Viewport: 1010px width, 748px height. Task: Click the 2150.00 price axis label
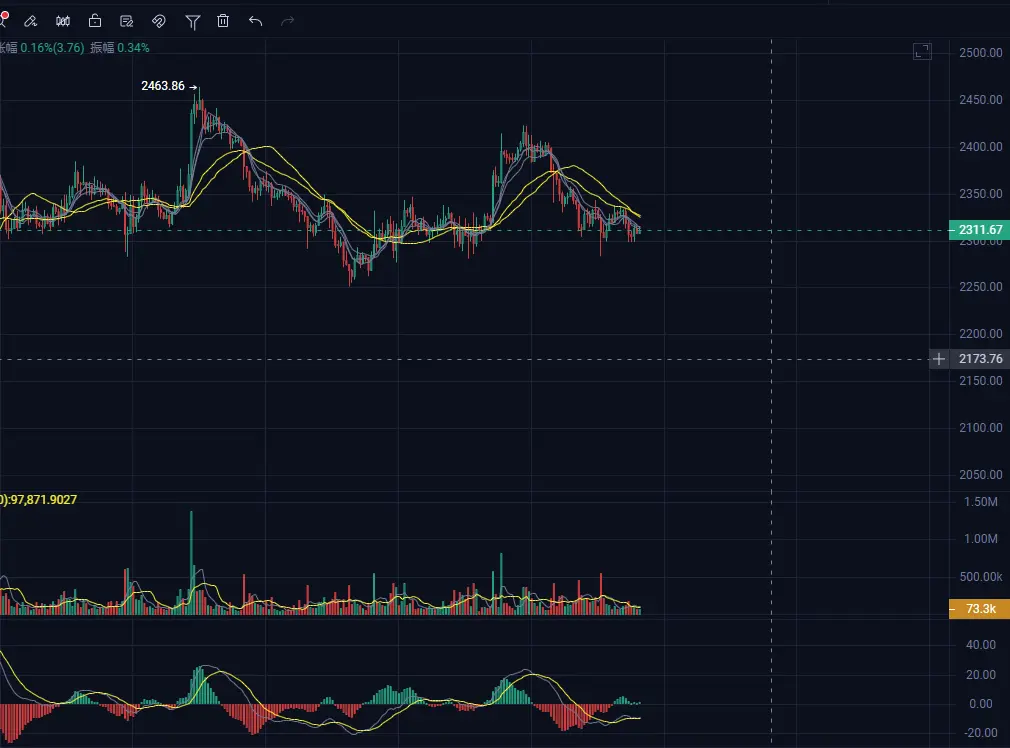click(x=980, y=381)
